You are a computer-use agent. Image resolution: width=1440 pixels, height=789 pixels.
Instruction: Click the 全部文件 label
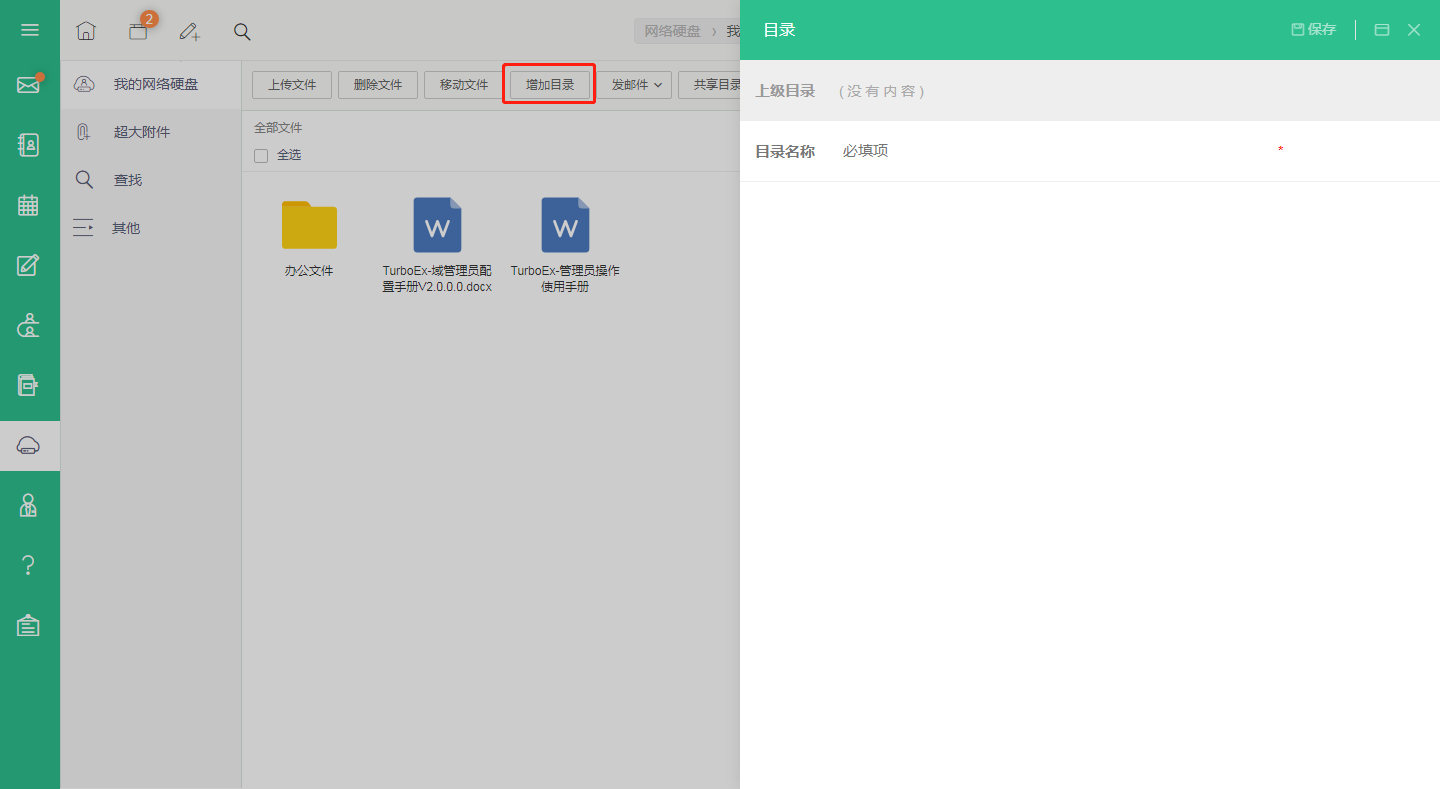click(x=278, y=128)
